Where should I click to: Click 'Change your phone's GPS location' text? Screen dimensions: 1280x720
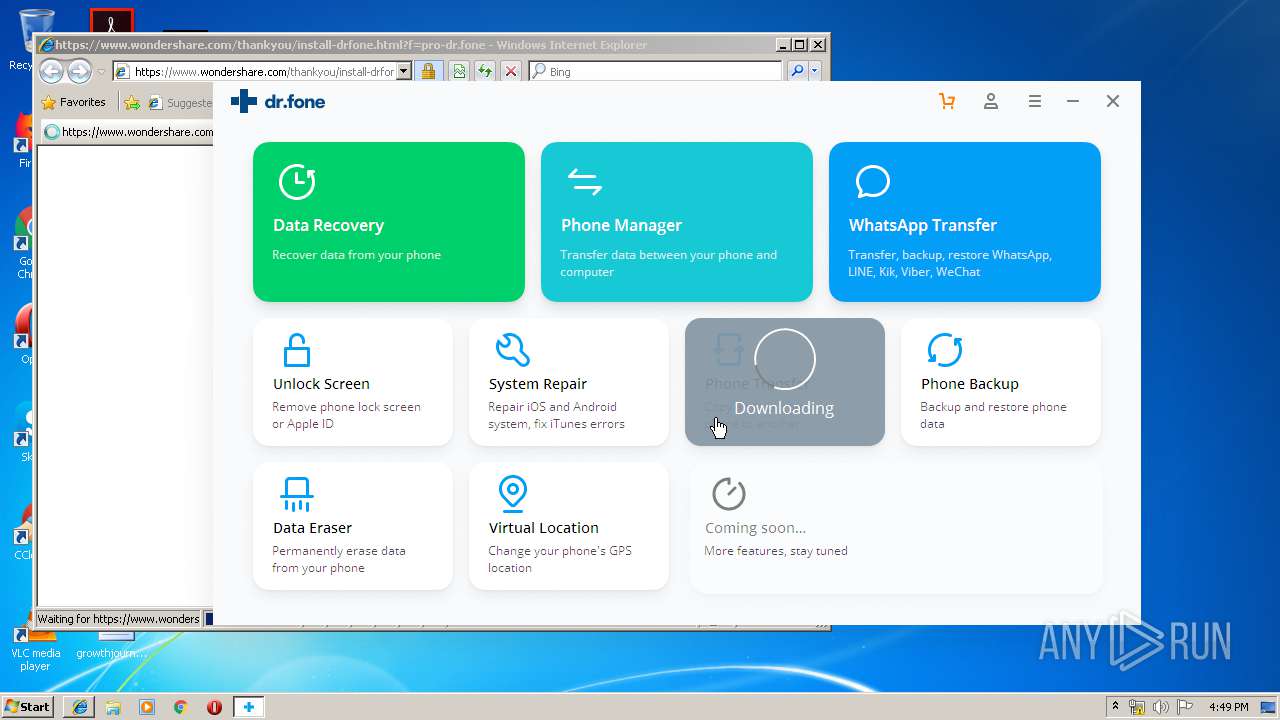coord(560,559)
